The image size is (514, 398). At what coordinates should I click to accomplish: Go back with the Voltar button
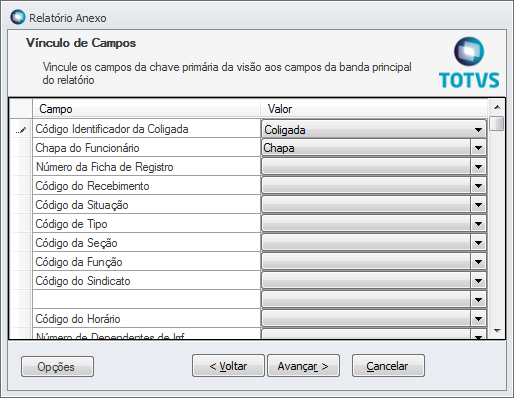click(228, 366)
